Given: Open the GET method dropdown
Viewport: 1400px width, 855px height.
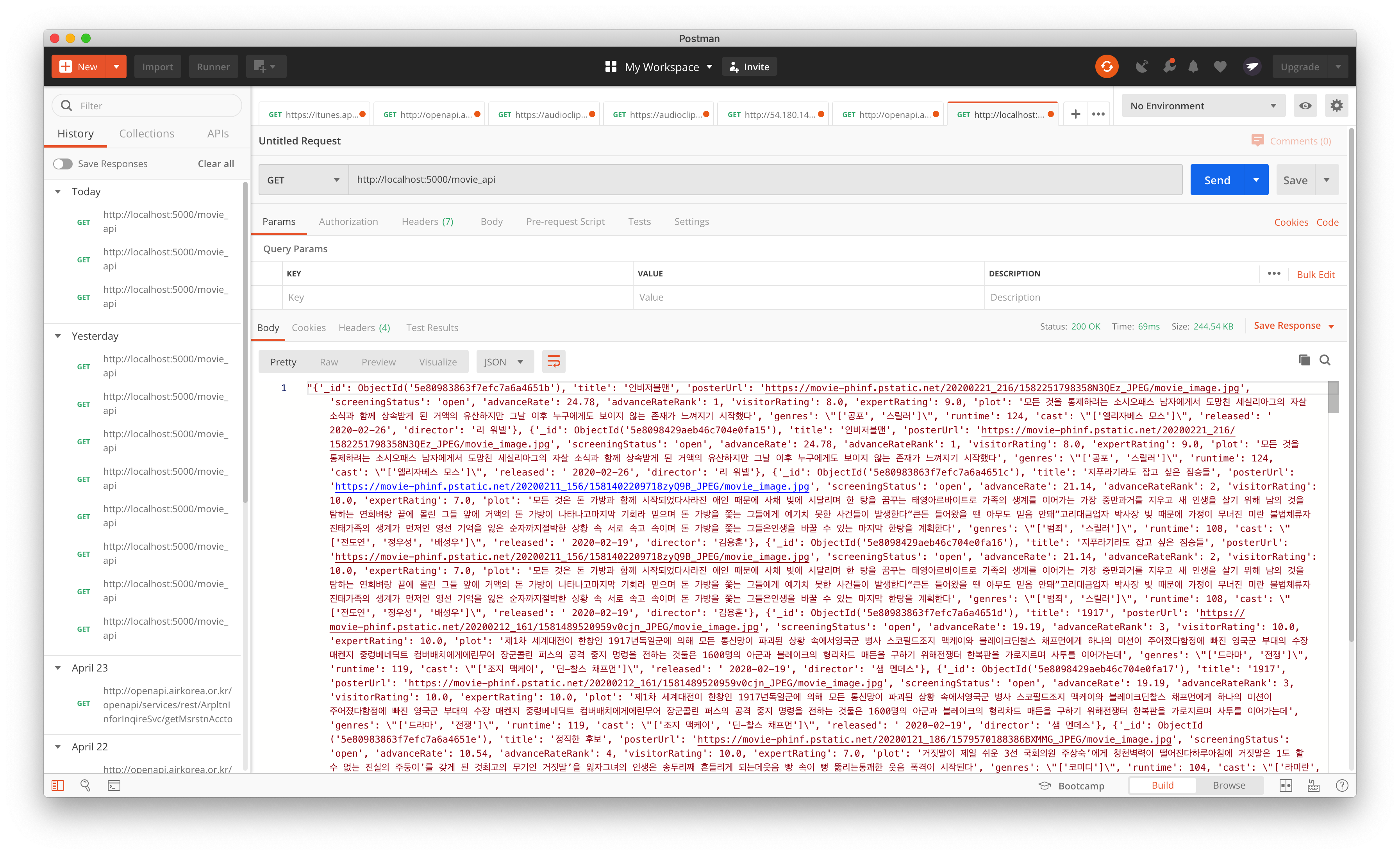Looking at the screenshot, I should [304, 180].
